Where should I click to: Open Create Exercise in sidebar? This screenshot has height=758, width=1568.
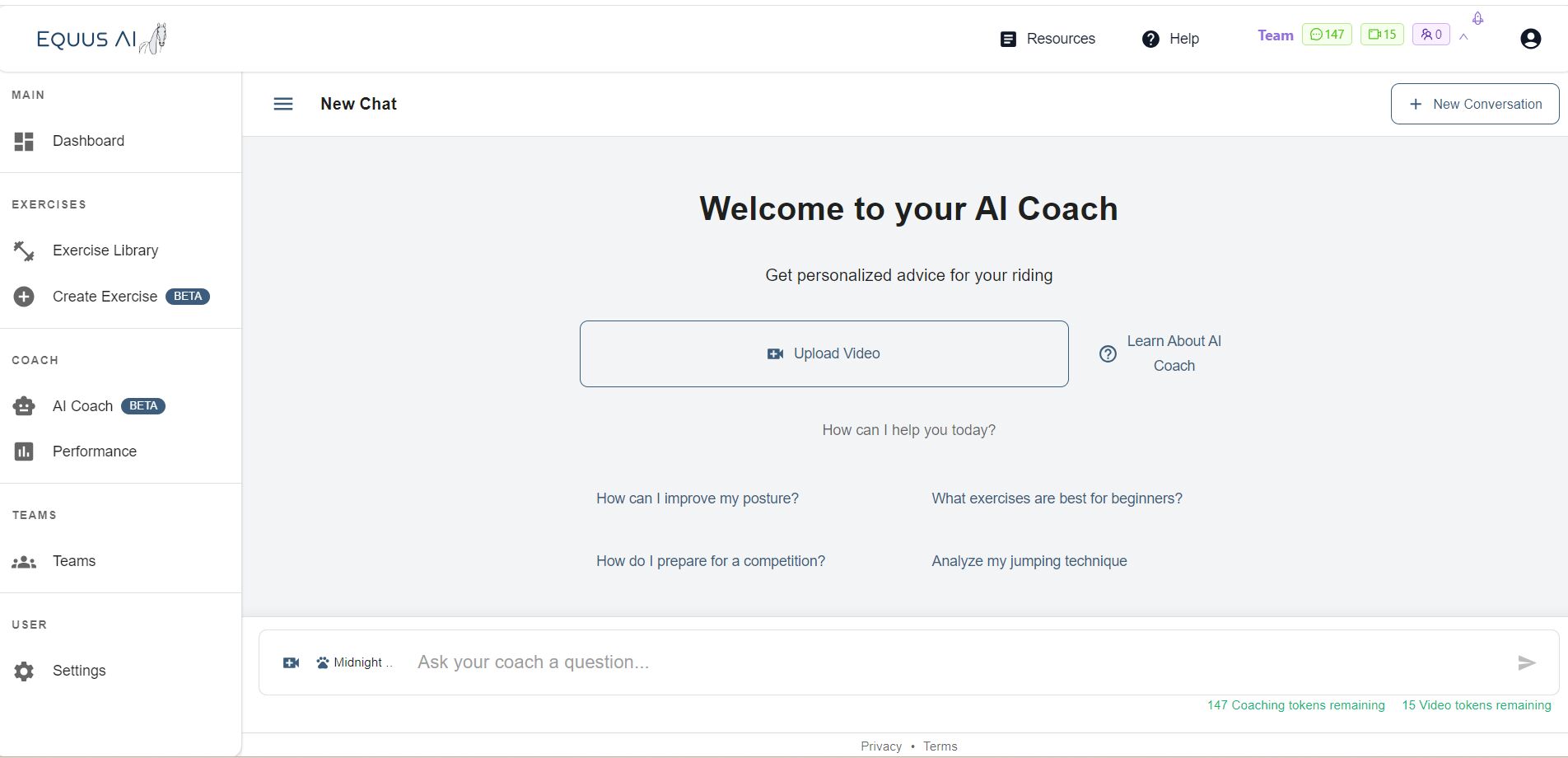(x=105, y=297)
